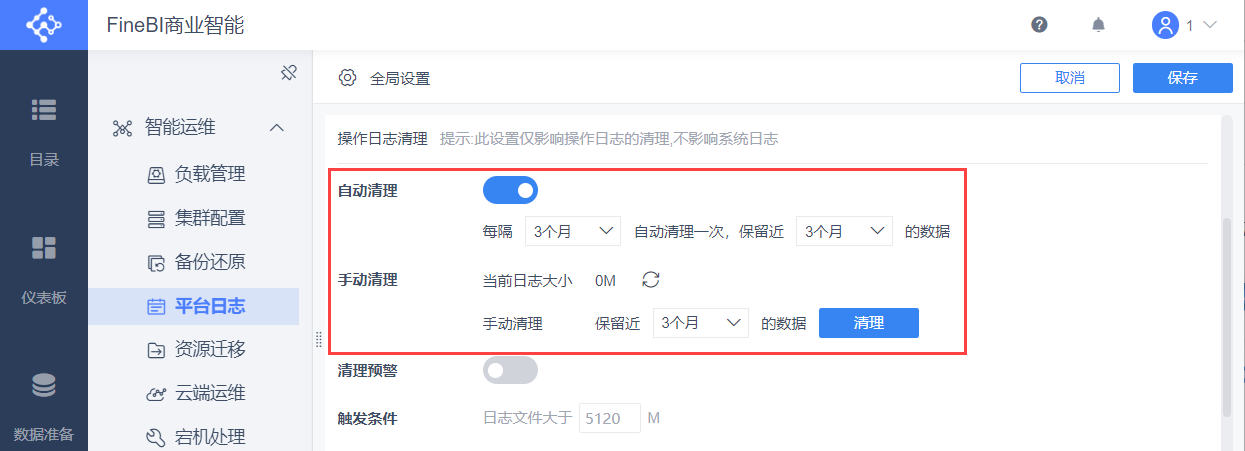This screenshot has width=1245, height=451.
Task: Click the blue 清理 button
Action: [868, 323]
